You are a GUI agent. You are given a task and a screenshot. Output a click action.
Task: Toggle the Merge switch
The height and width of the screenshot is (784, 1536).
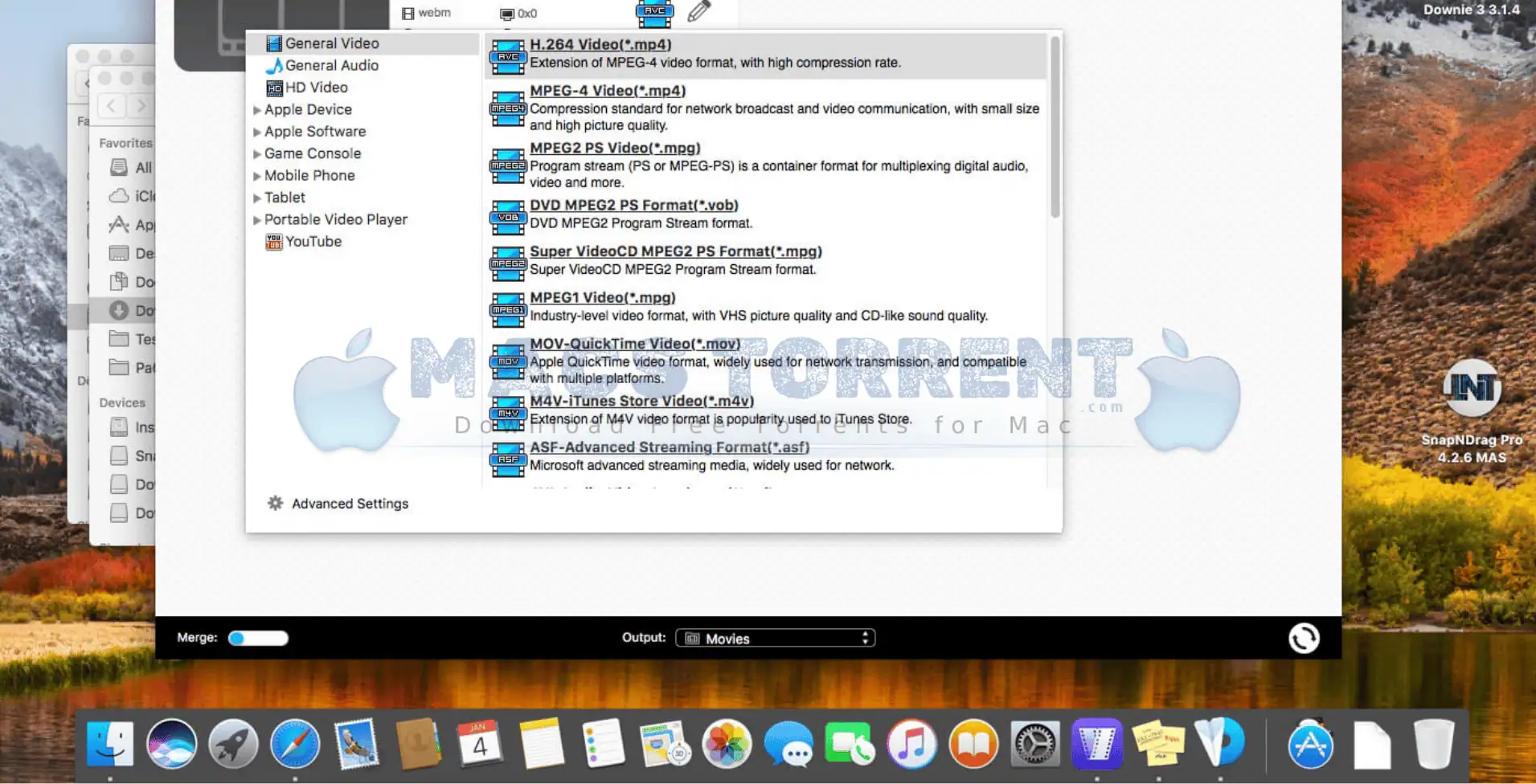[x=258, y=638]
